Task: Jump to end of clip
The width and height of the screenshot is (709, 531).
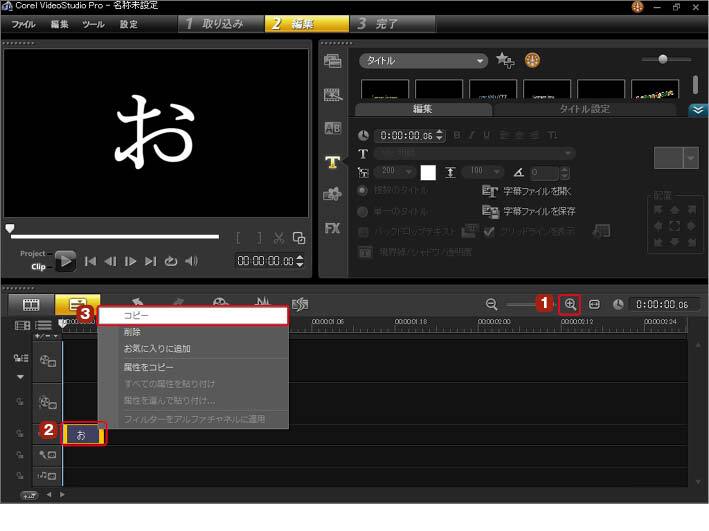Action: tap(151, 261)
